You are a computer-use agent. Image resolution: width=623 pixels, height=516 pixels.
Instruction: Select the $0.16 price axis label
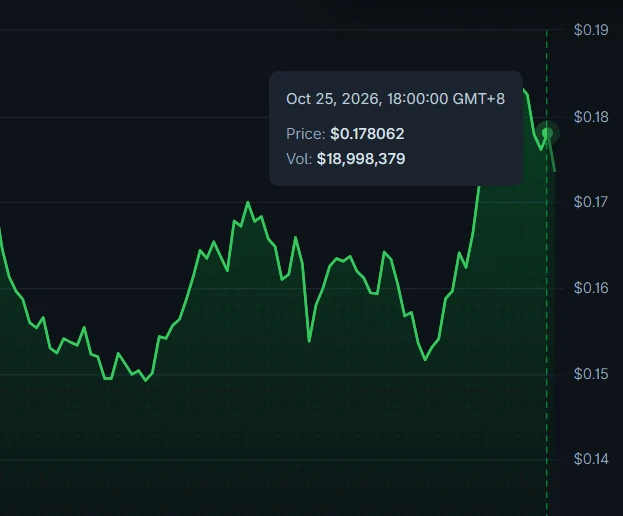pos(591,288)
